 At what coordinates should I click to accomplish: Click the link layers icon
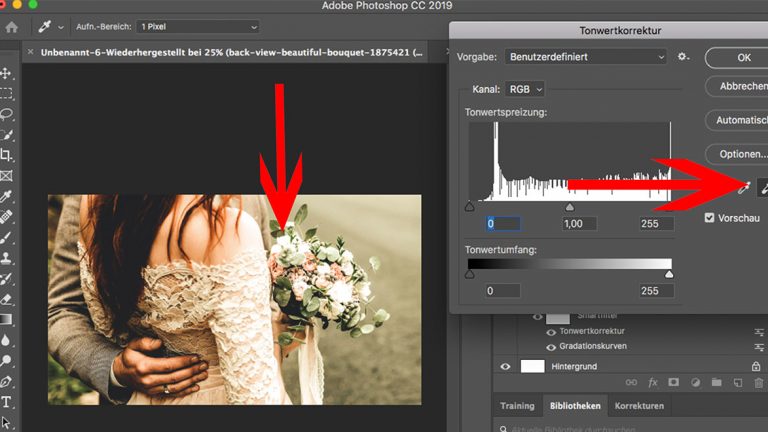pos(631,382)
